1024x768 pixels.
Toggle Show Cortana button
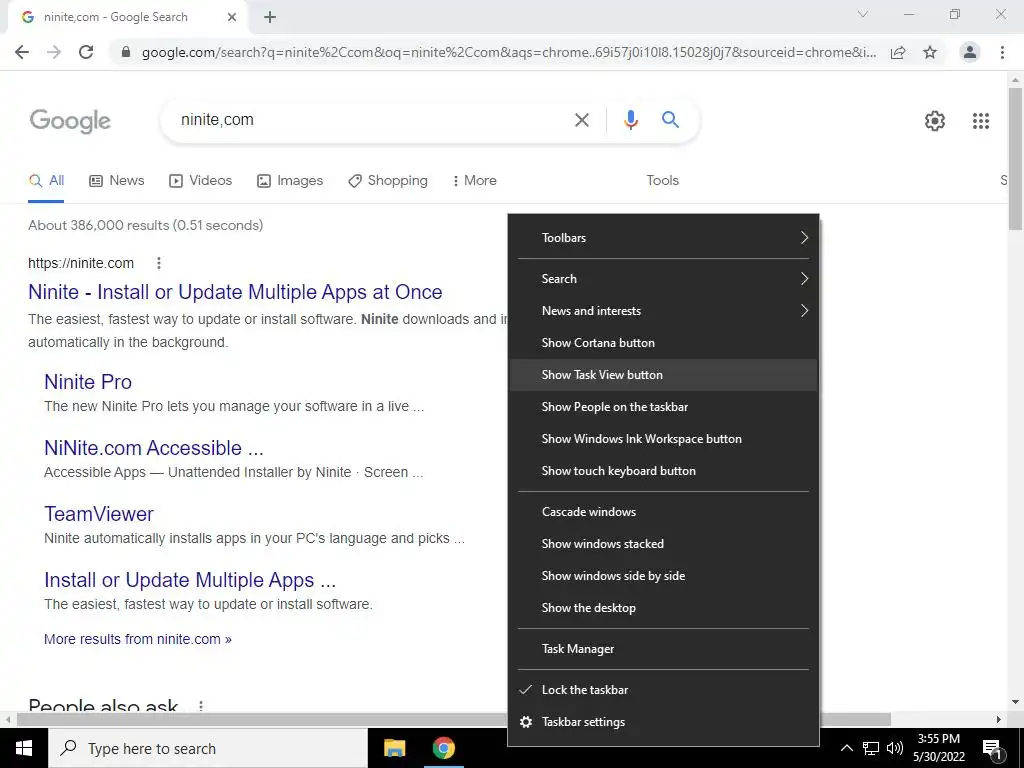tap(664, 343)
